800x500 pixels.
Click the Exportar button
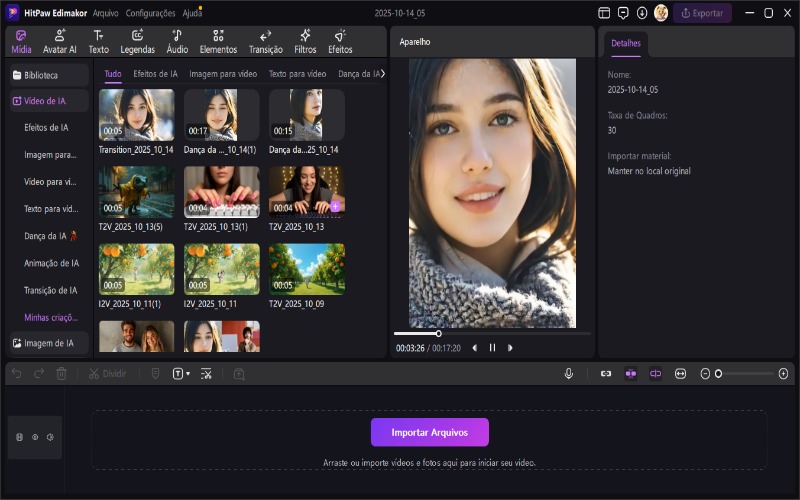(702, 13)
